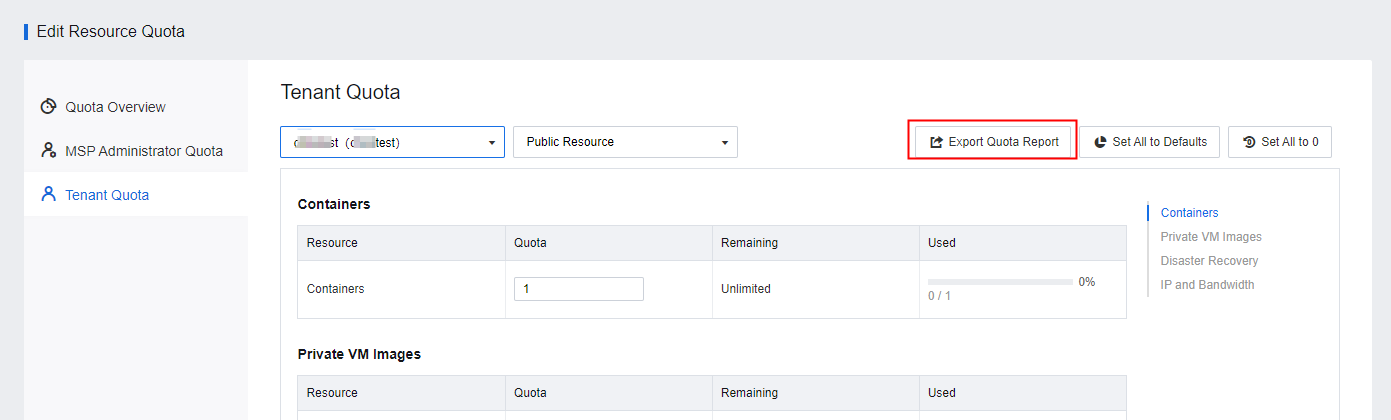The width and height of the screenshot is (1391, 420).
Task: Jump to Private VM Images anchor link
Action: coord(1211,237)
